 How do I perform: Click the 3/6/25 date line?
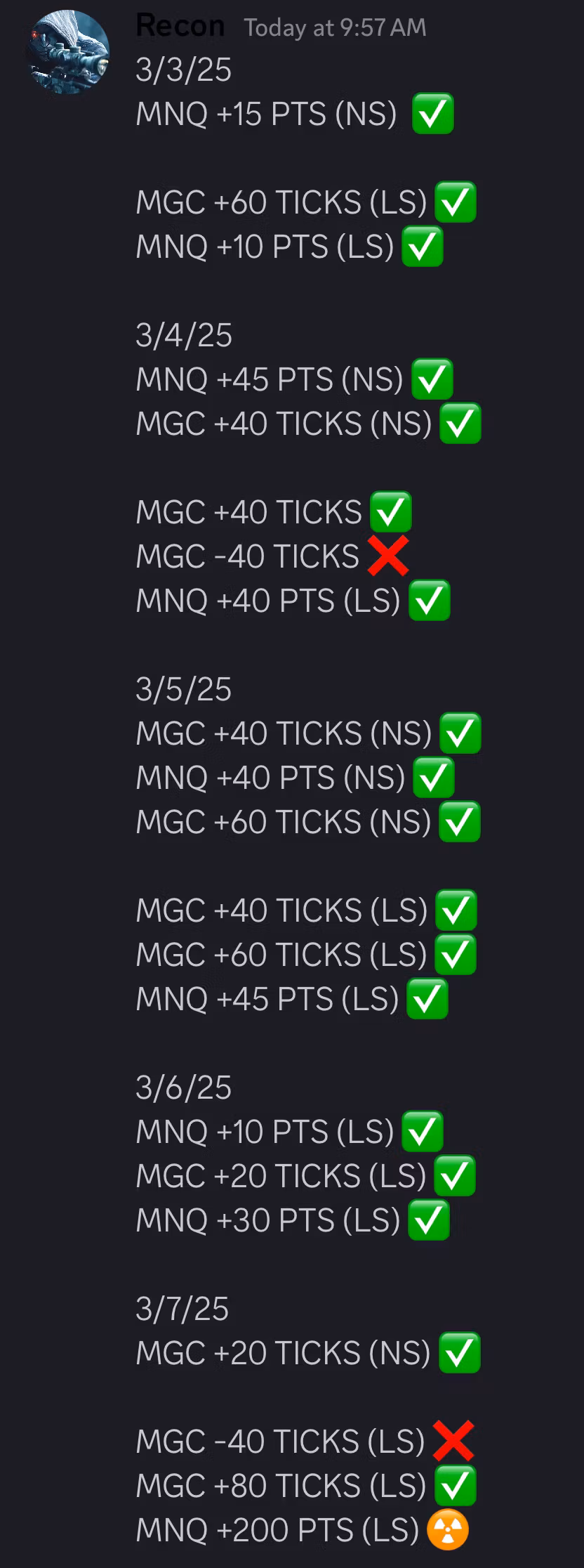click(x=184, y=1087)
